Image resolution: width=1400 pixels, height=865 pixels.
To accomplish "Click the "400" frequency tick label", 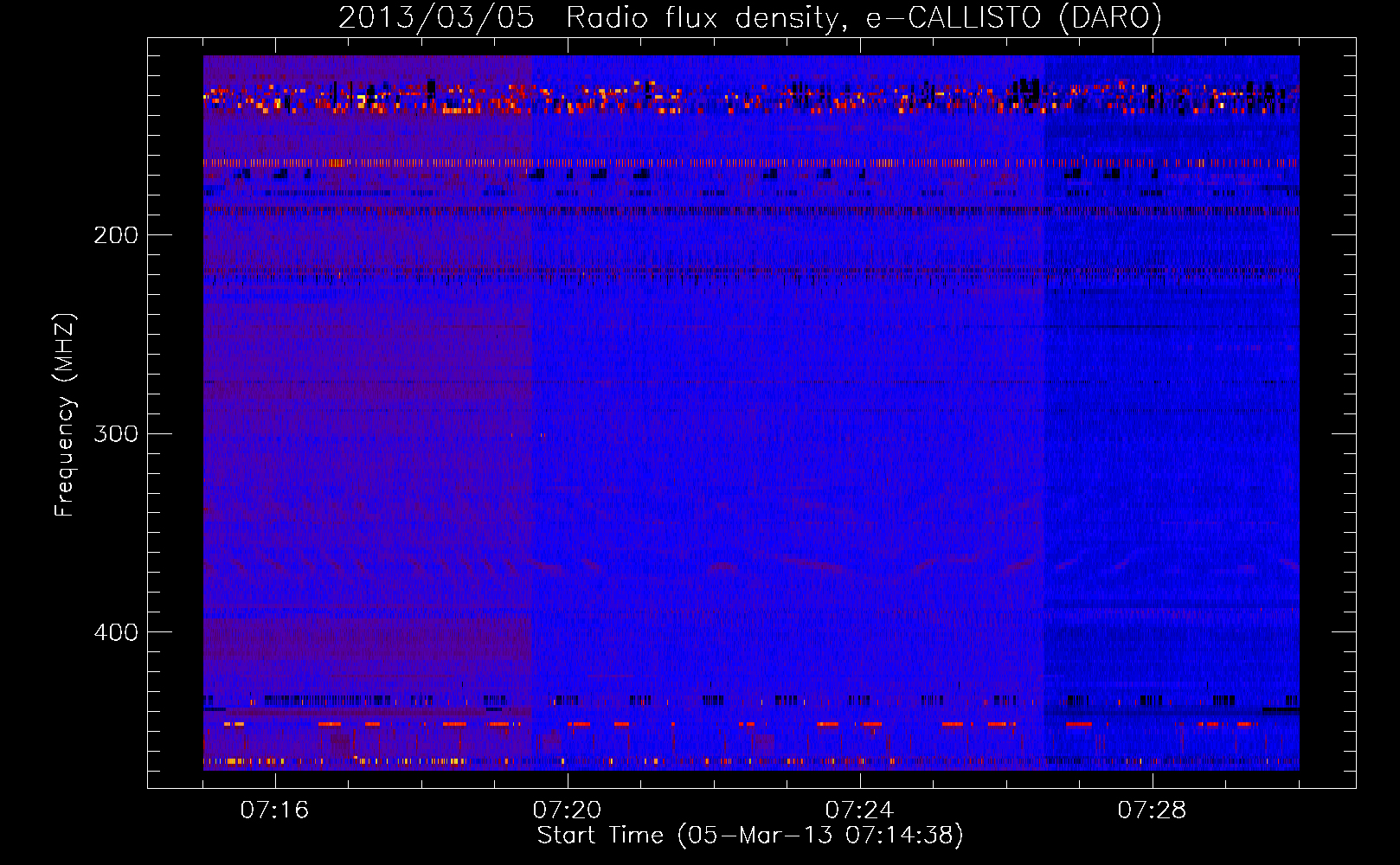I will [116, 632].
